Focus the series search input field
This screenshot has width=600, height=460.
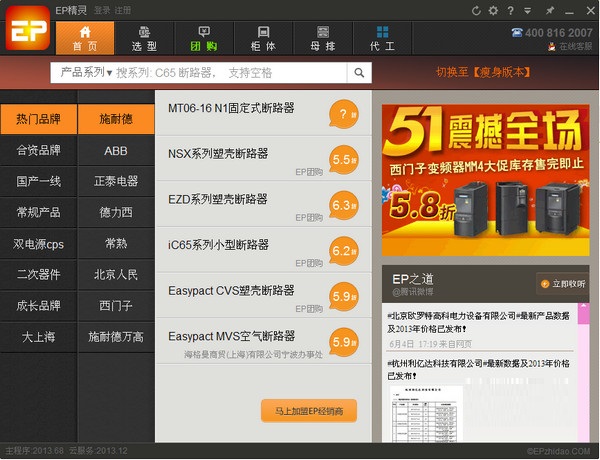pyautogui.click(x=231, y=72)
